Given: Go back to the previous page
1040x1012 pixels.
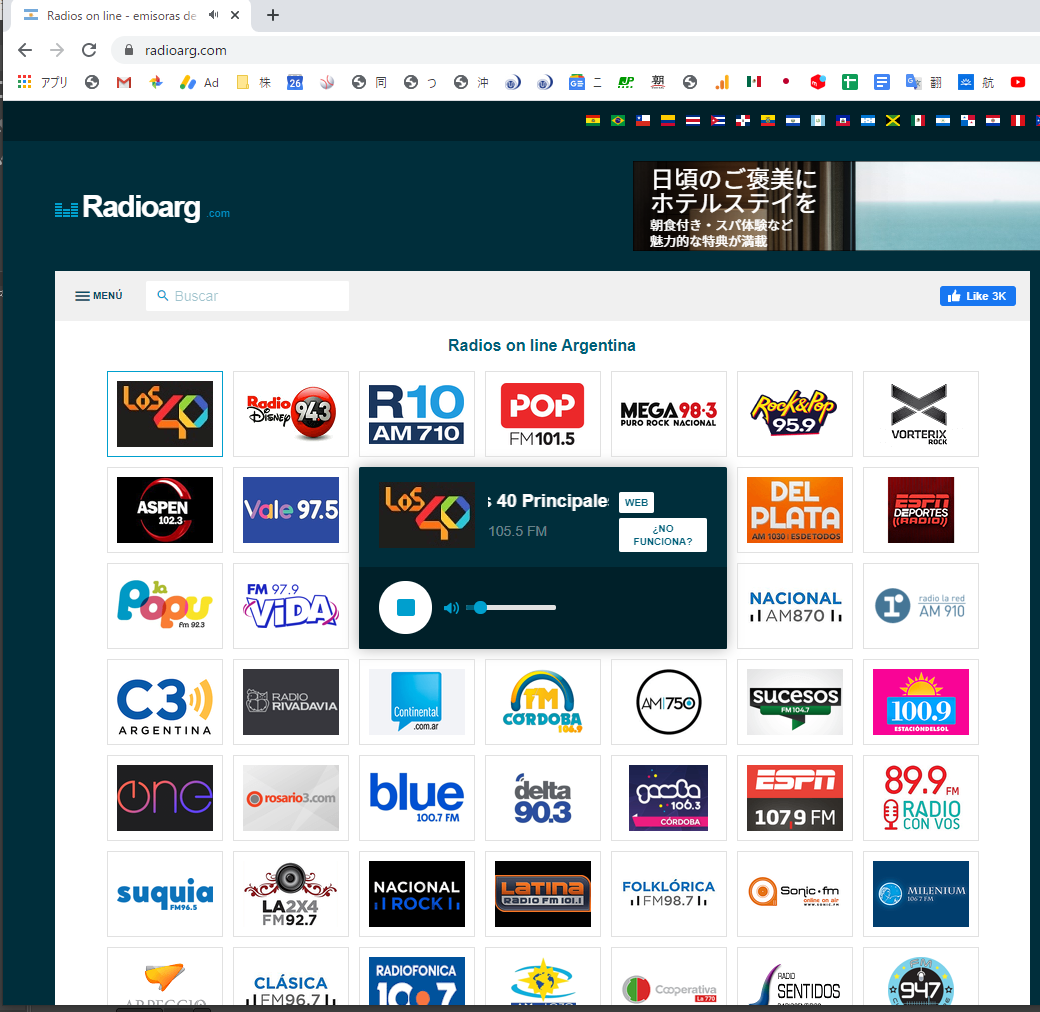Looking at the screenshot, I should pos(25,50).
